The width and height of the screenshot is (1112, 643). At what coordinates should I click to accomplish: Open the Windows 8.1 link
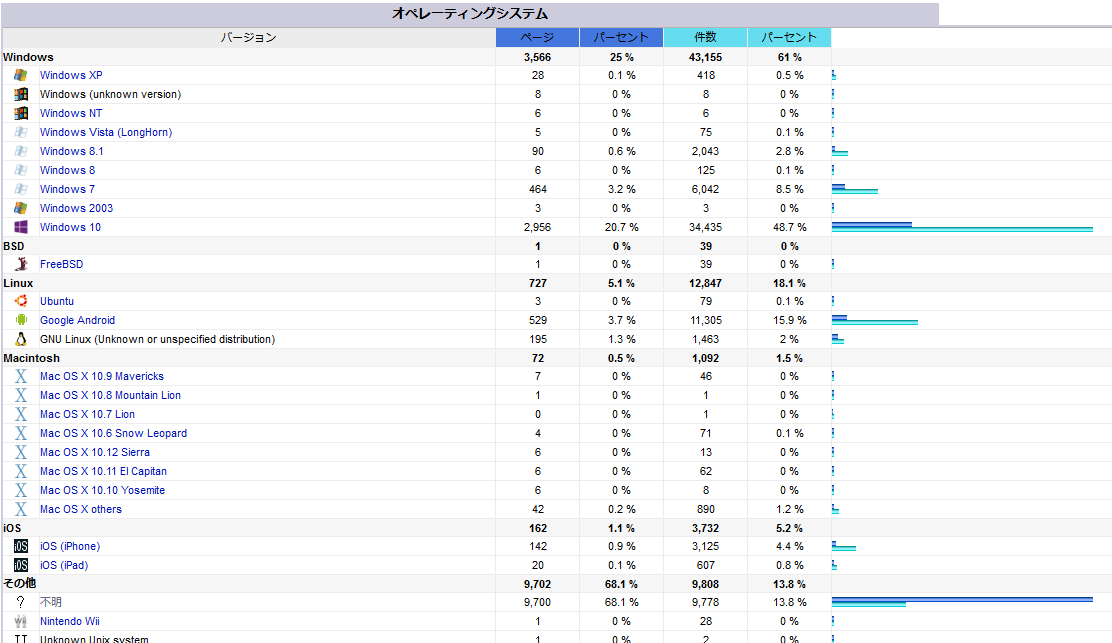pos(71,151)
